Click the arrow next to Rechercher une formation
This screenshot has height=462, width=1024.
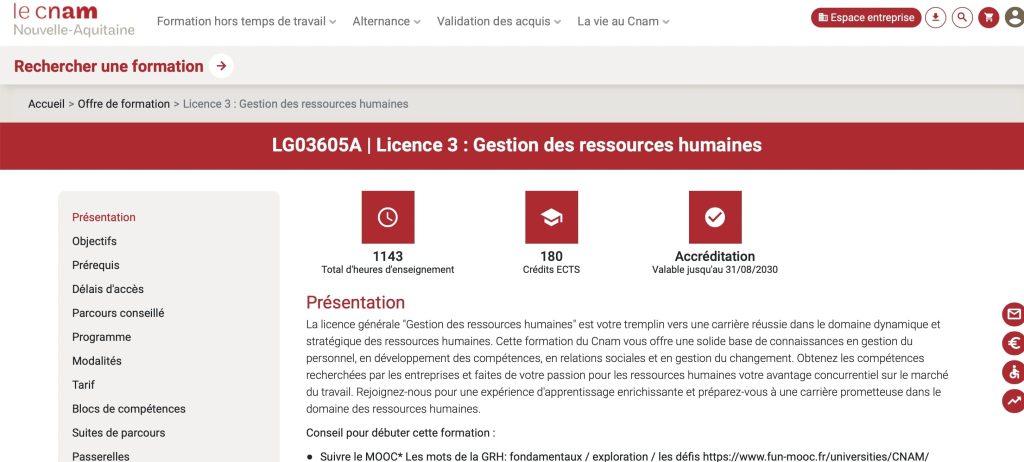221,66
